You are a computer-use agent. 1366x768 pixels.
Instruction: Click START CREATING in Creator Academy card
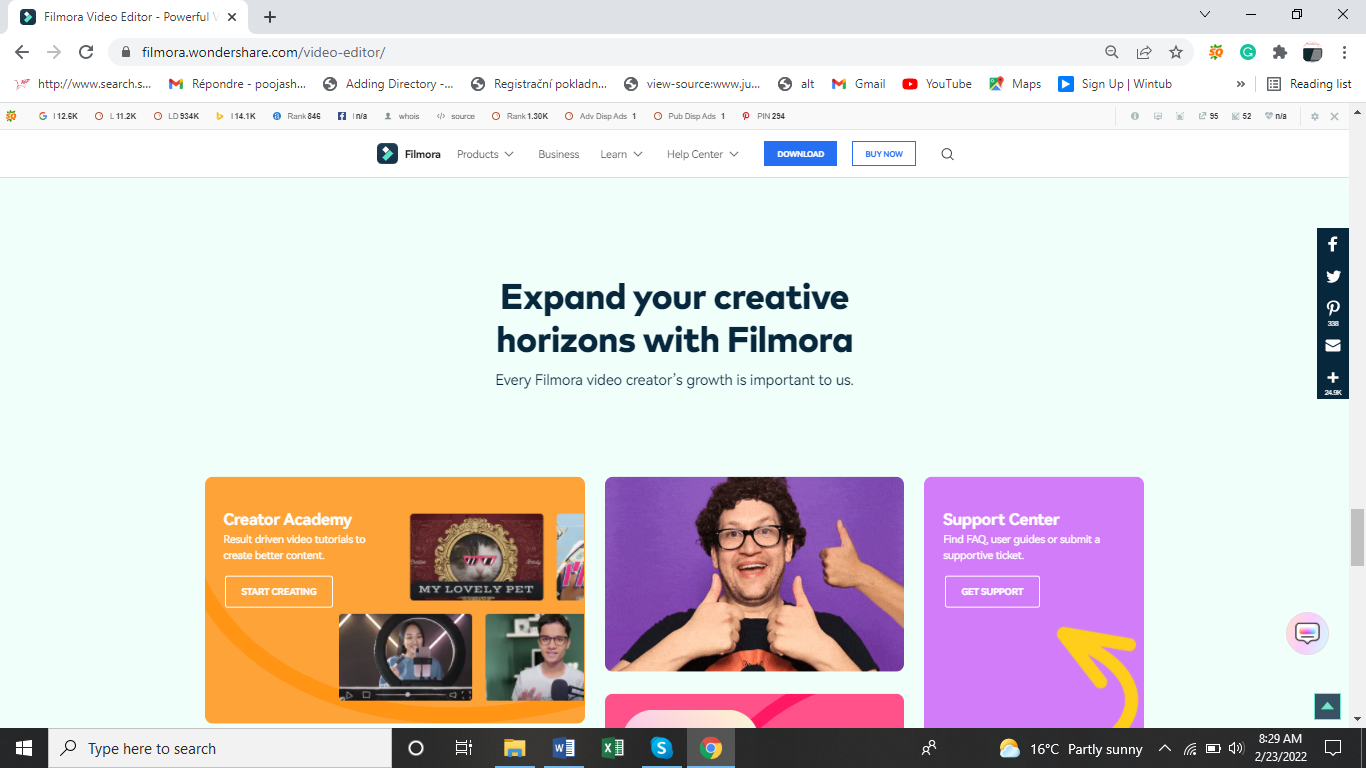click(x=279, y=592)
